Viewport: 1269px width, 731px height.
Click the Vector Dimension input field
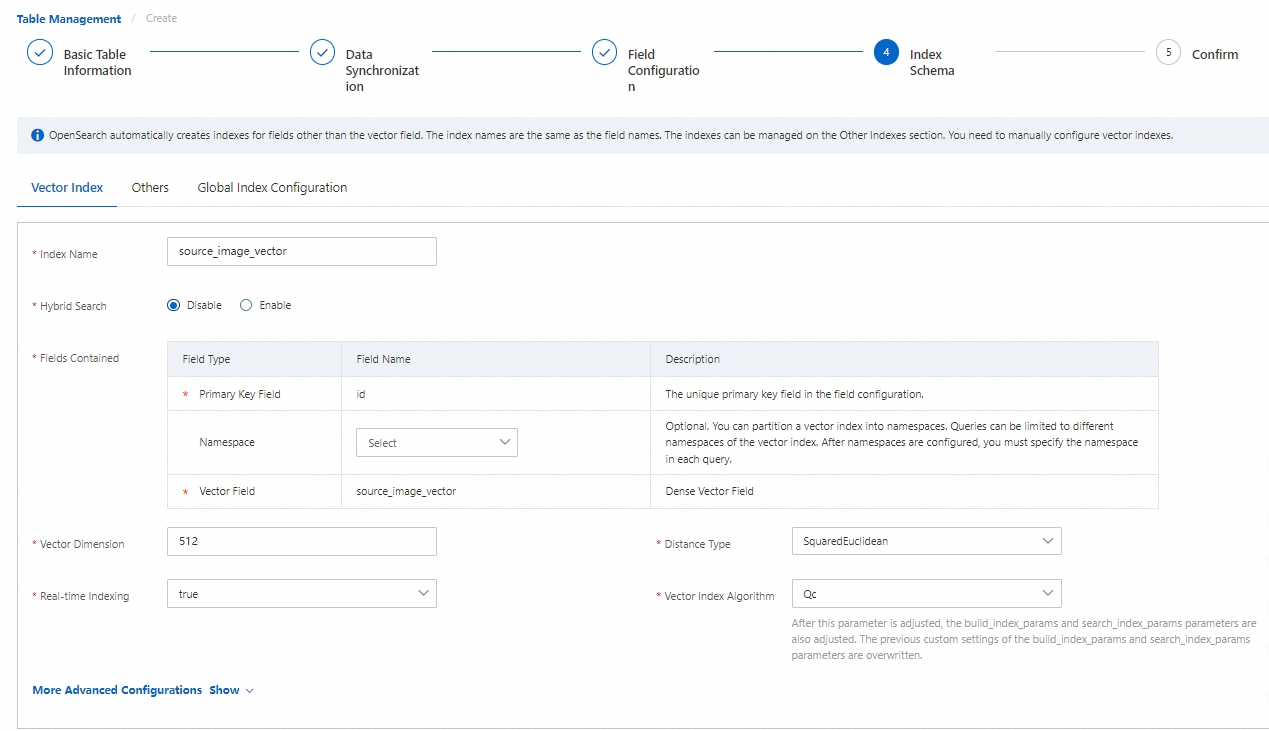301,541
